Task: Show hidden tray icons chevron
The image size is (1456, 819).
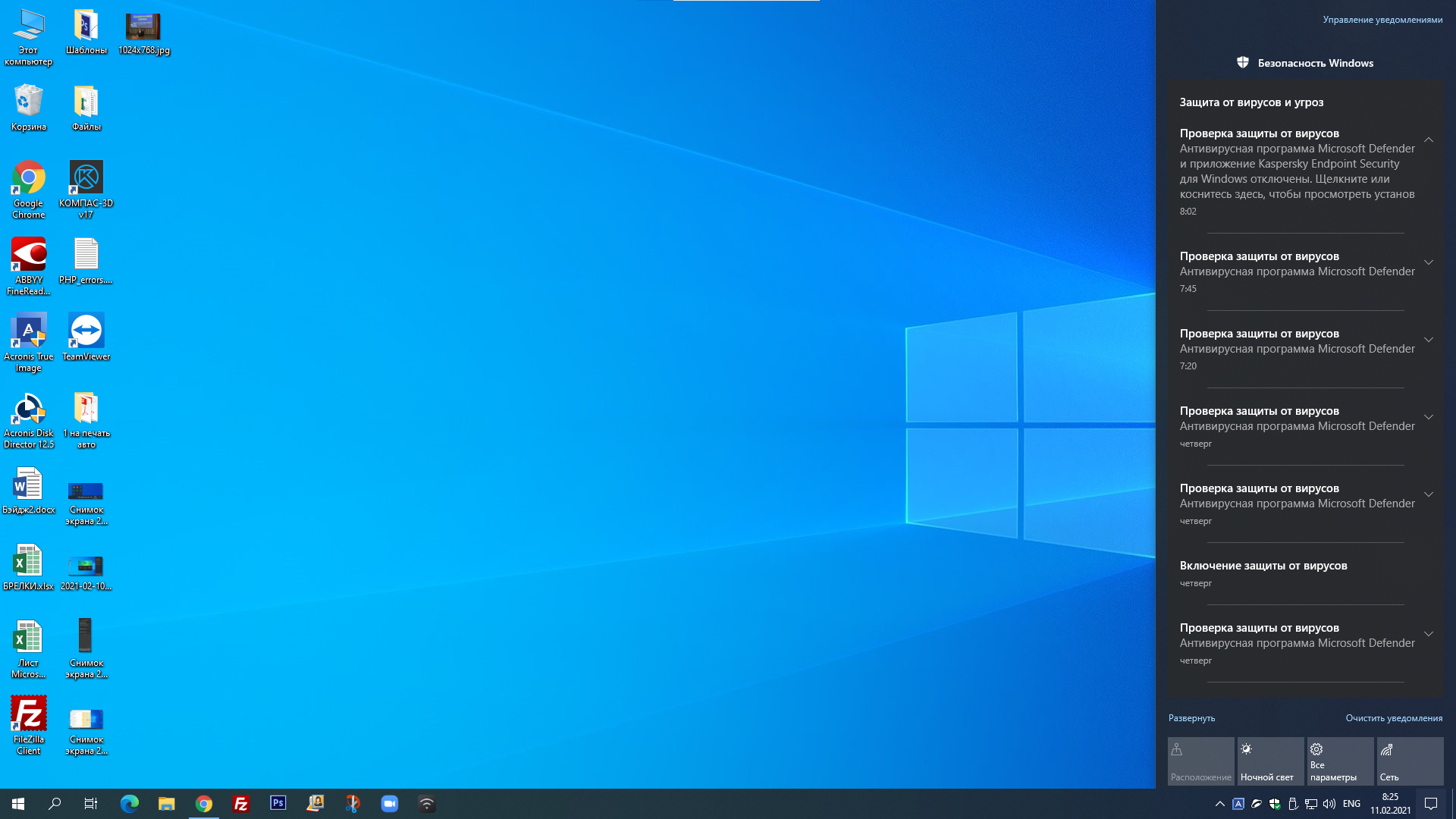Action: 1220,804
